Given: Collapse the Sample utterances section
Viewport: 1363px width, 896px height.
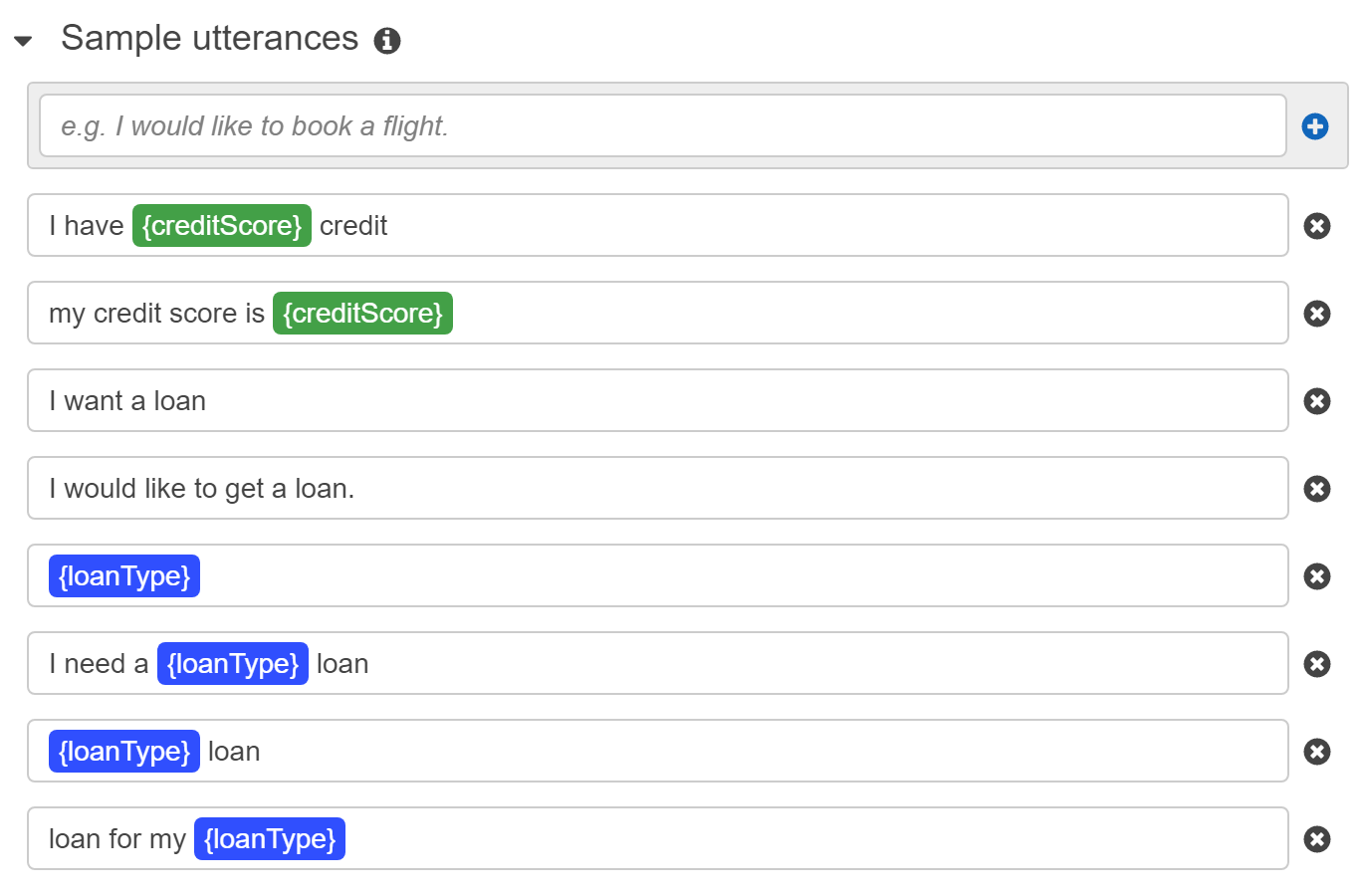Looking at the screenshot, I should (x=23, y=41).
